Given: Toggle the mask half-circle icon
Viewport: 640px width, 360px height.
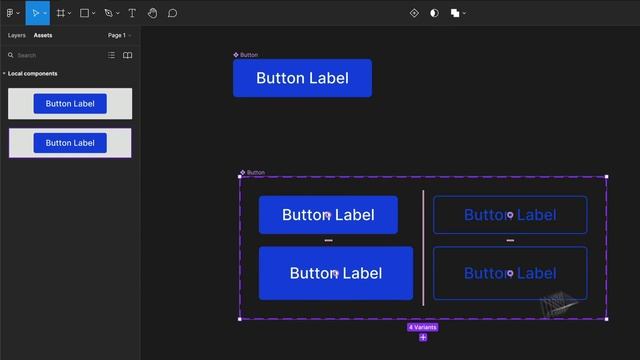Looking at the screenshot, I should click(x=434, y=13).
